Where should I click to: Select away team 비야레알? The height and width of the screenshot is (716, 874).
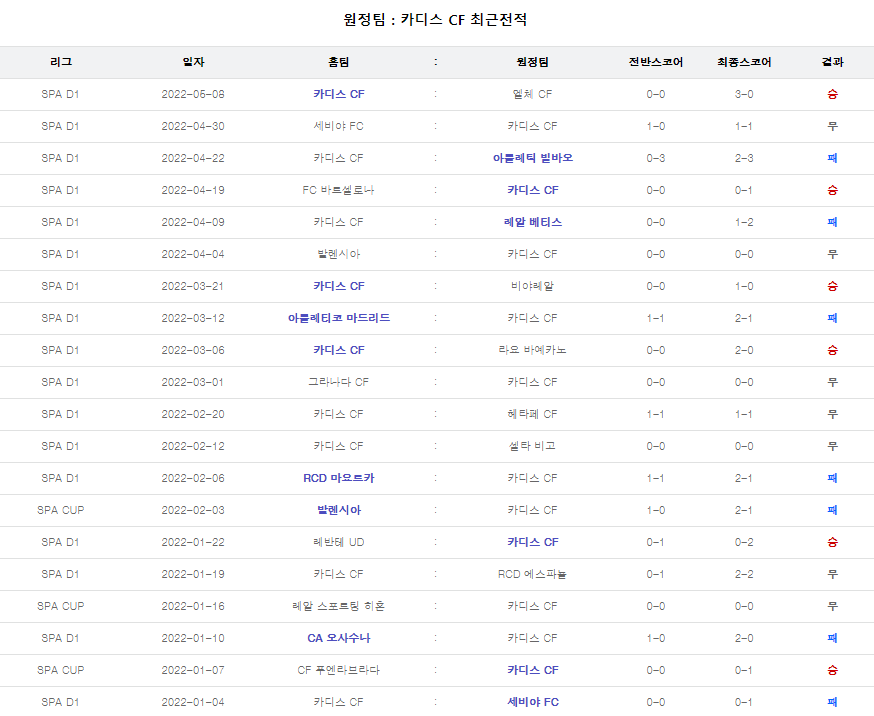(532, 286)
